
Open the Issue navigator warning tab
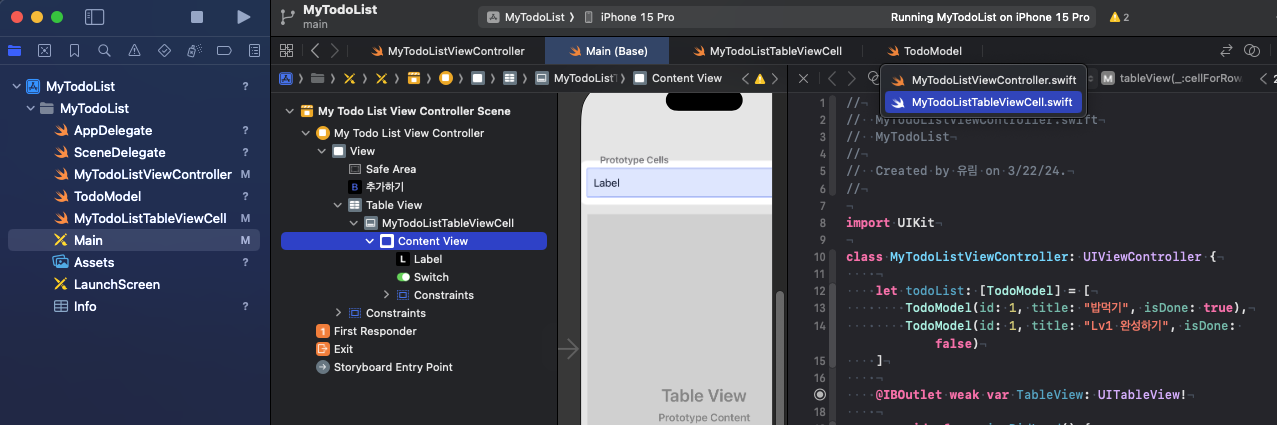tap(134, 50)
